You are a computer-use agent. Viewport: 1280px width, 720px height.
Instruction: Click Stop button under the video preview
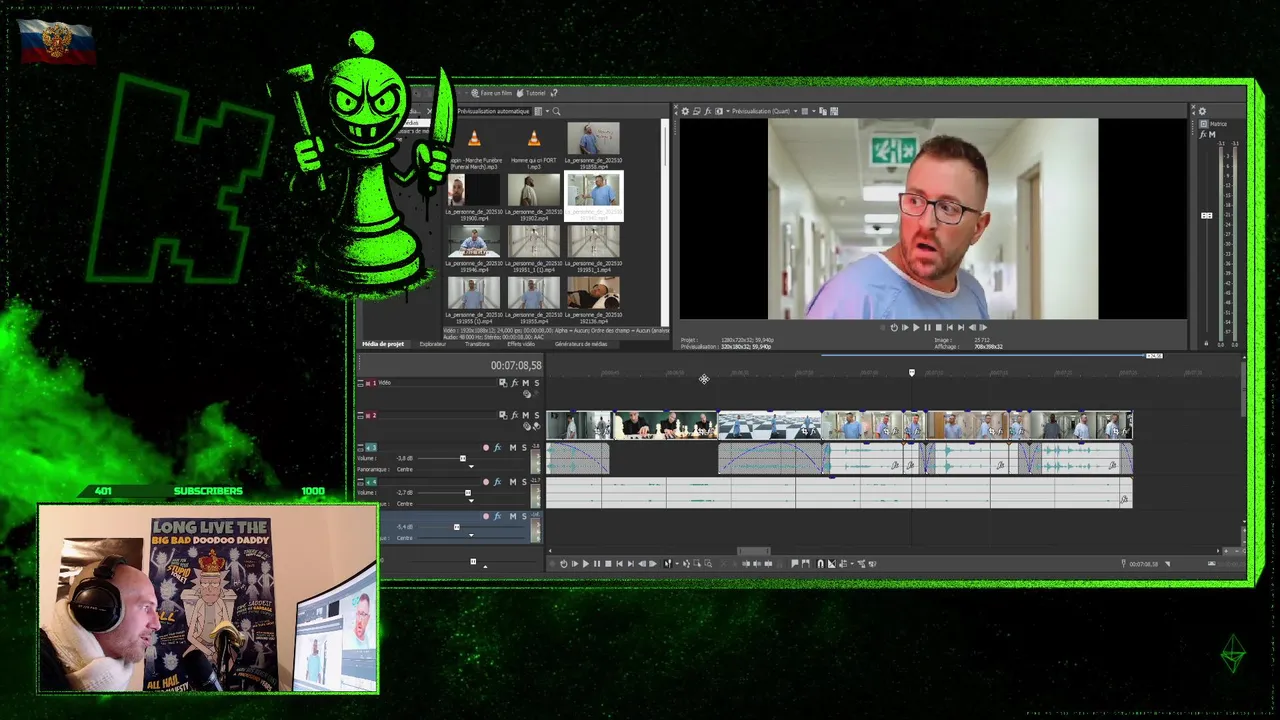pos(938,327)
